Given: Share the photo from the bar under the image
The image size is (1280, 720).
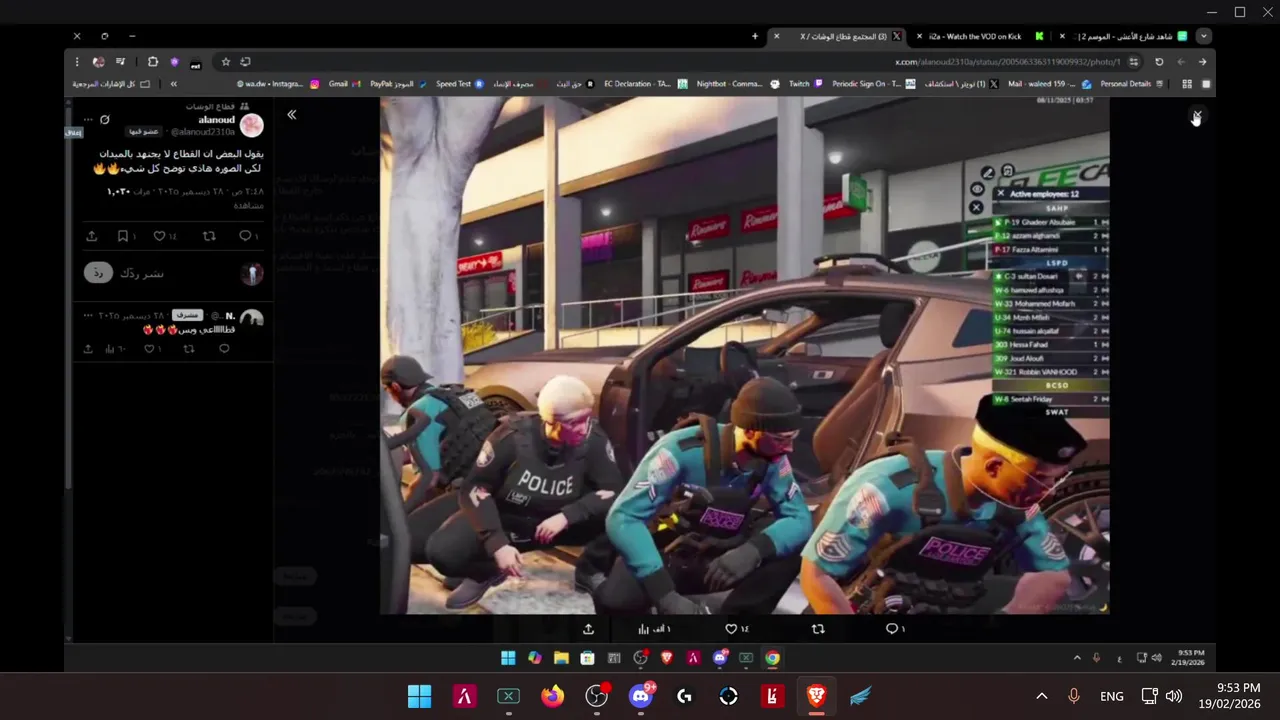Looking at the screenshot, I should (588, 629).
